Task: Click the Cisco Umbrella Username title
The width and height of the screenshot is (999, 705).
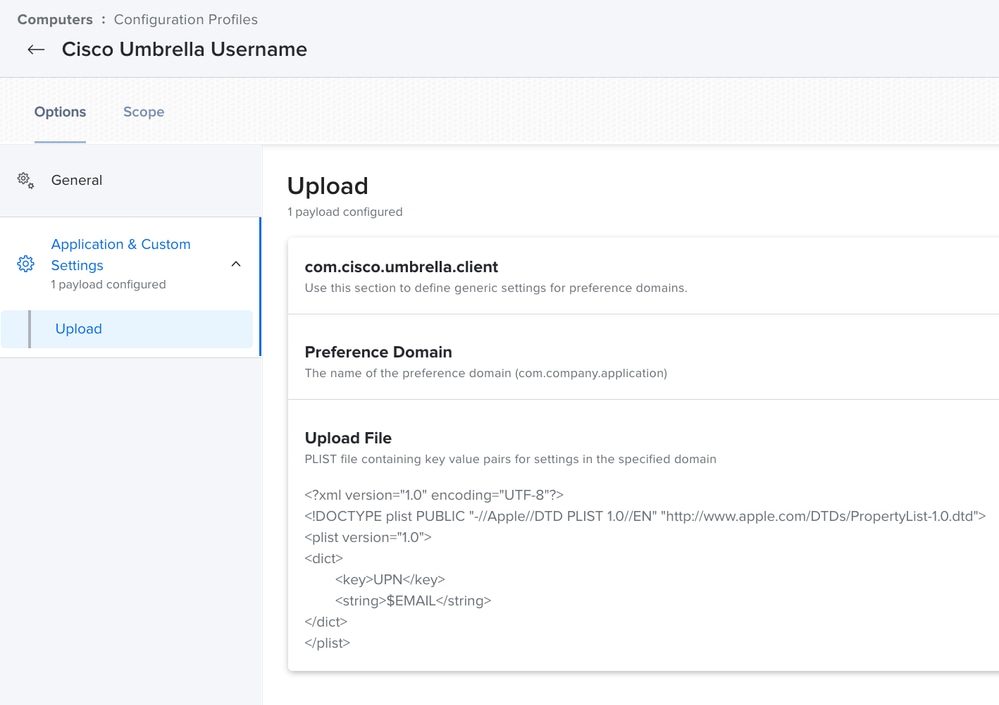Action: click(184, 50)
